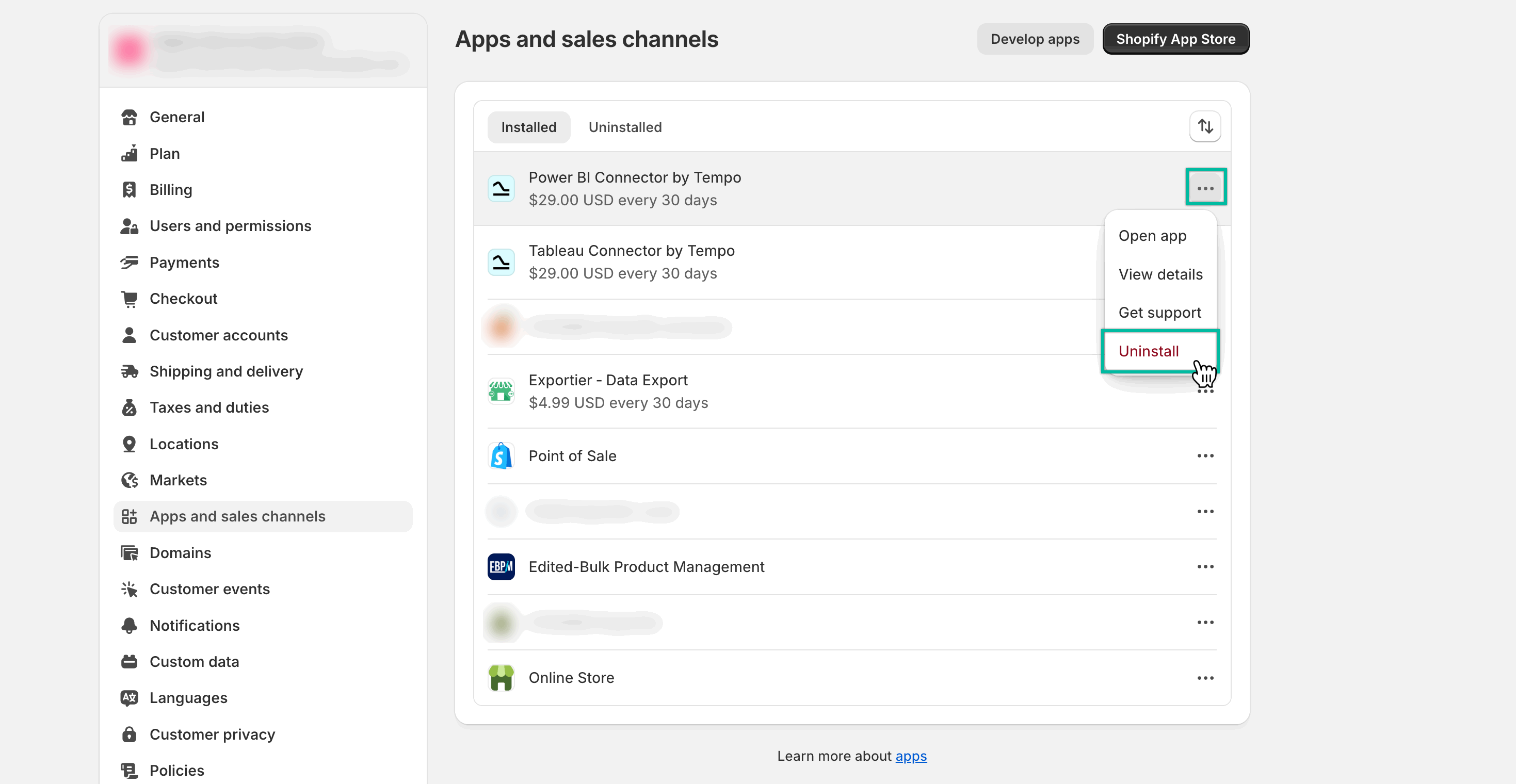Open the Online Store options menu
This screenshot has height=784, width=1516.
pos(1205,678)
